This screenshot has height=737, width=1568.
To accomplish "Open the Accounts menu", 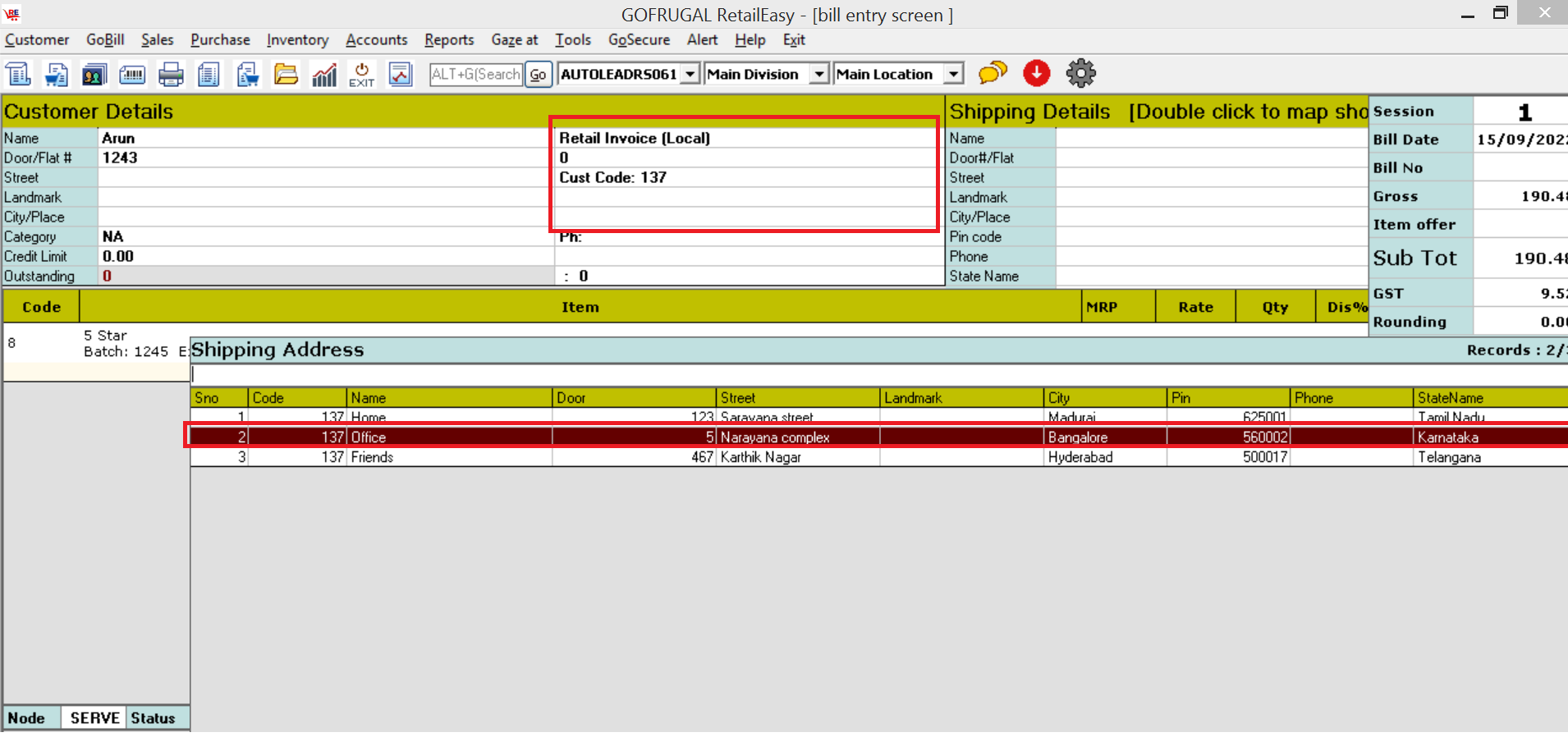I will pyautogui.click(x=376, y=39).
